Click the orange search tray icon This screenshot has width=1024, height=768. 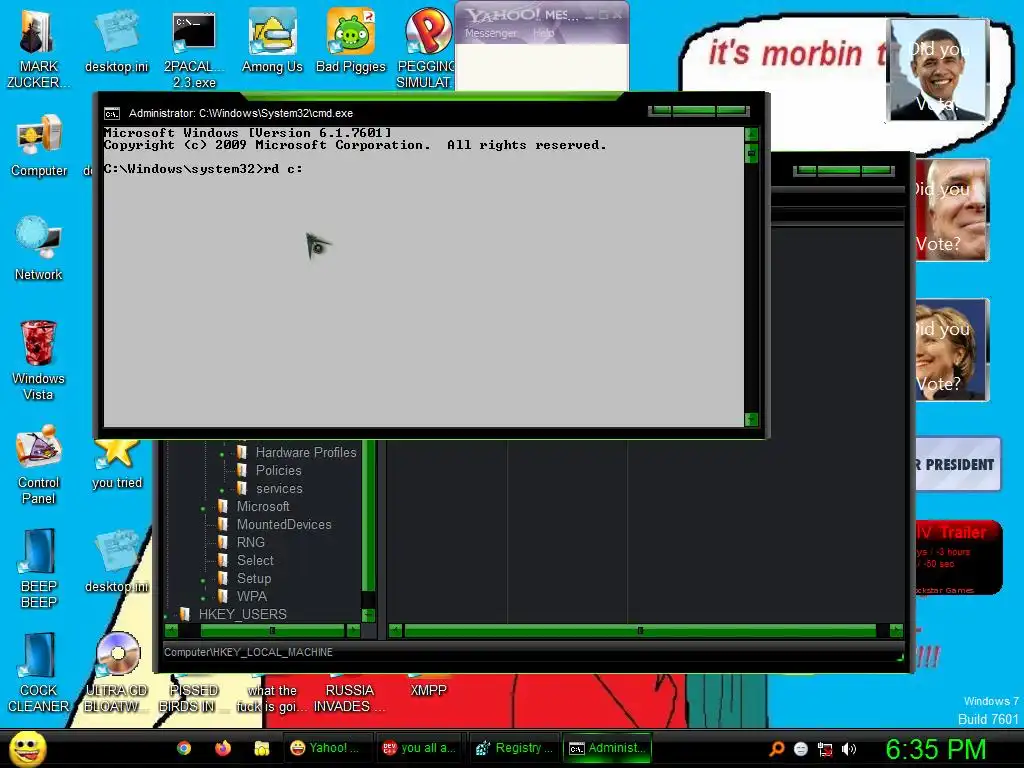coord(777,749)
